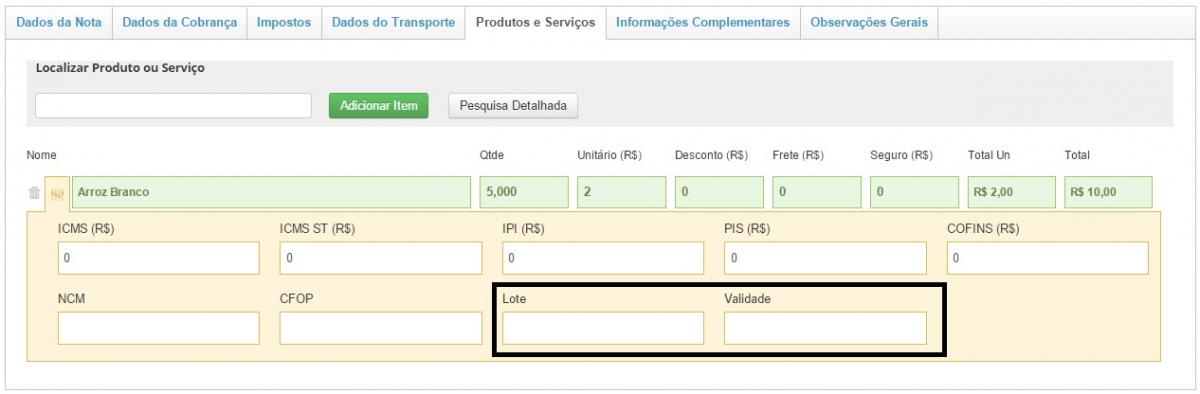1200x394 pixels.
Task: Click the 'Nome' column header
Action: 41,155
